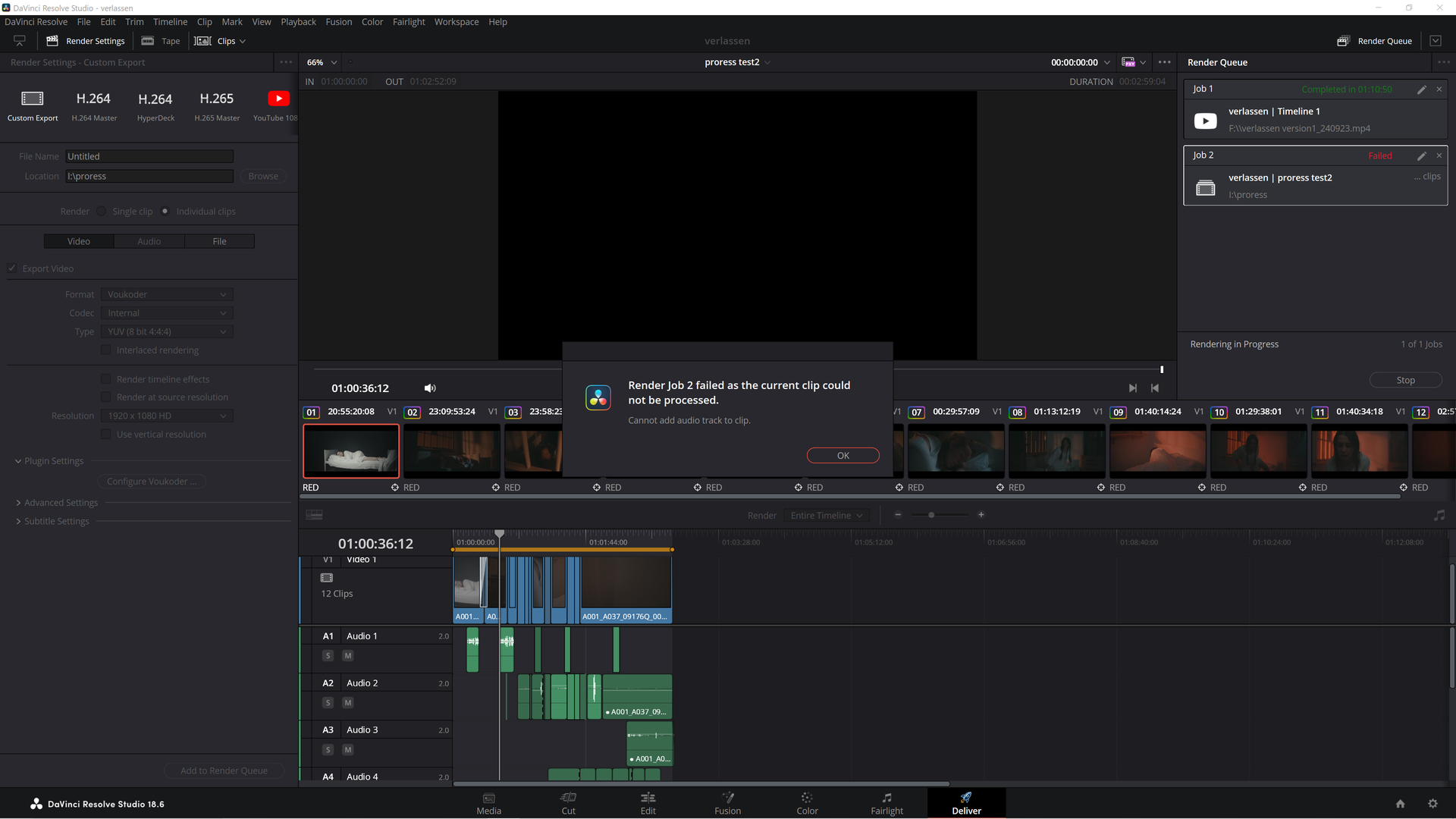Viewport: 1456px width, 819px height.
Task: Click OK to dismiss render error
Action: coord(843,456)
